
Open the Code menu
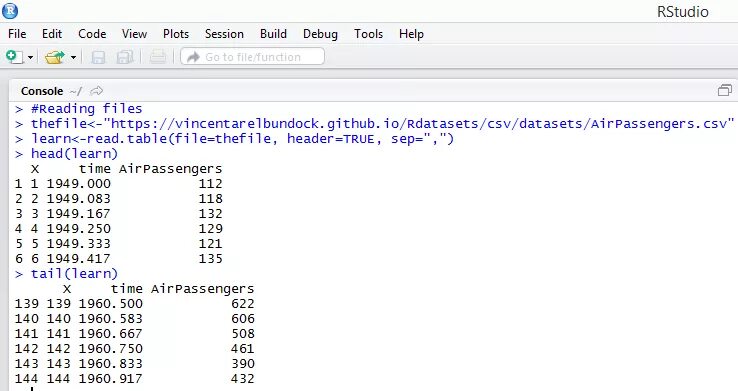point(92,34)
